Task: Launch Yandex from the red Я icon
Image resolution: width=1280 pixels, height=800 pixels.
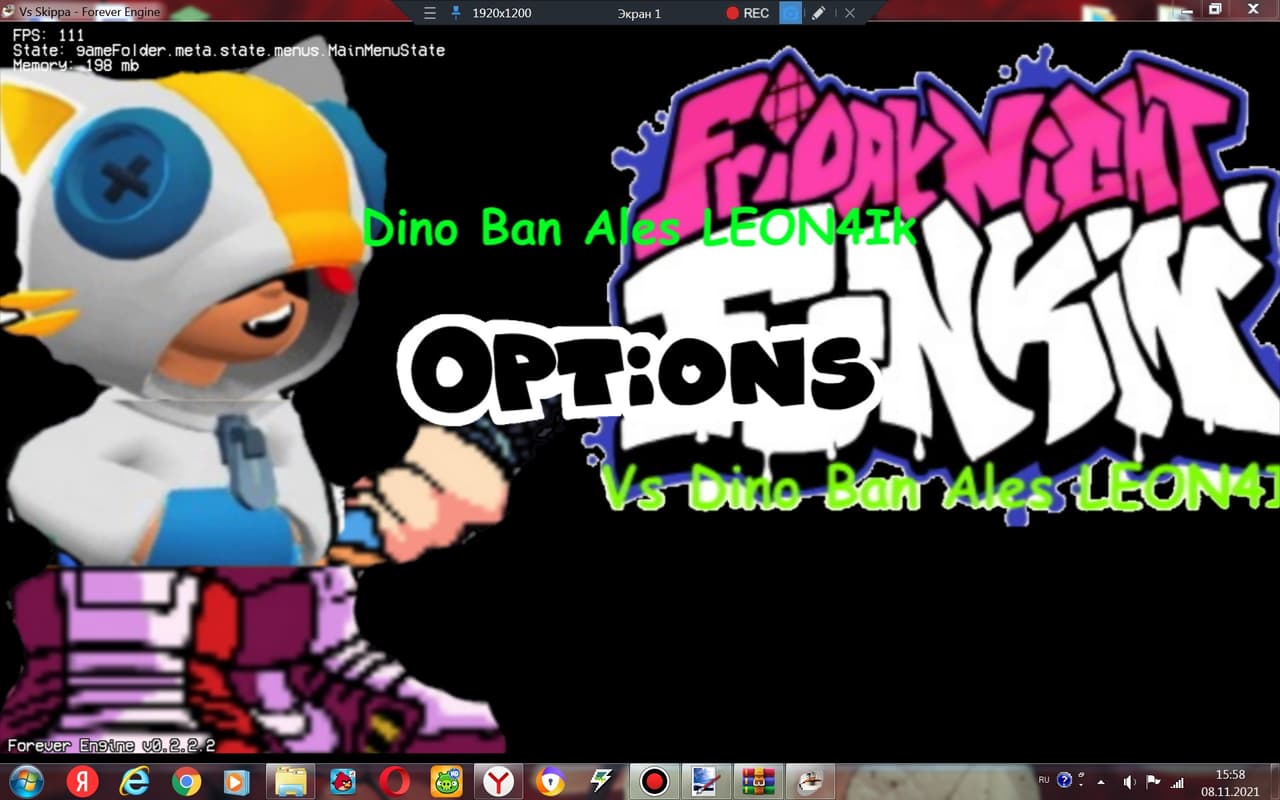Action: [x=82, y=781]
